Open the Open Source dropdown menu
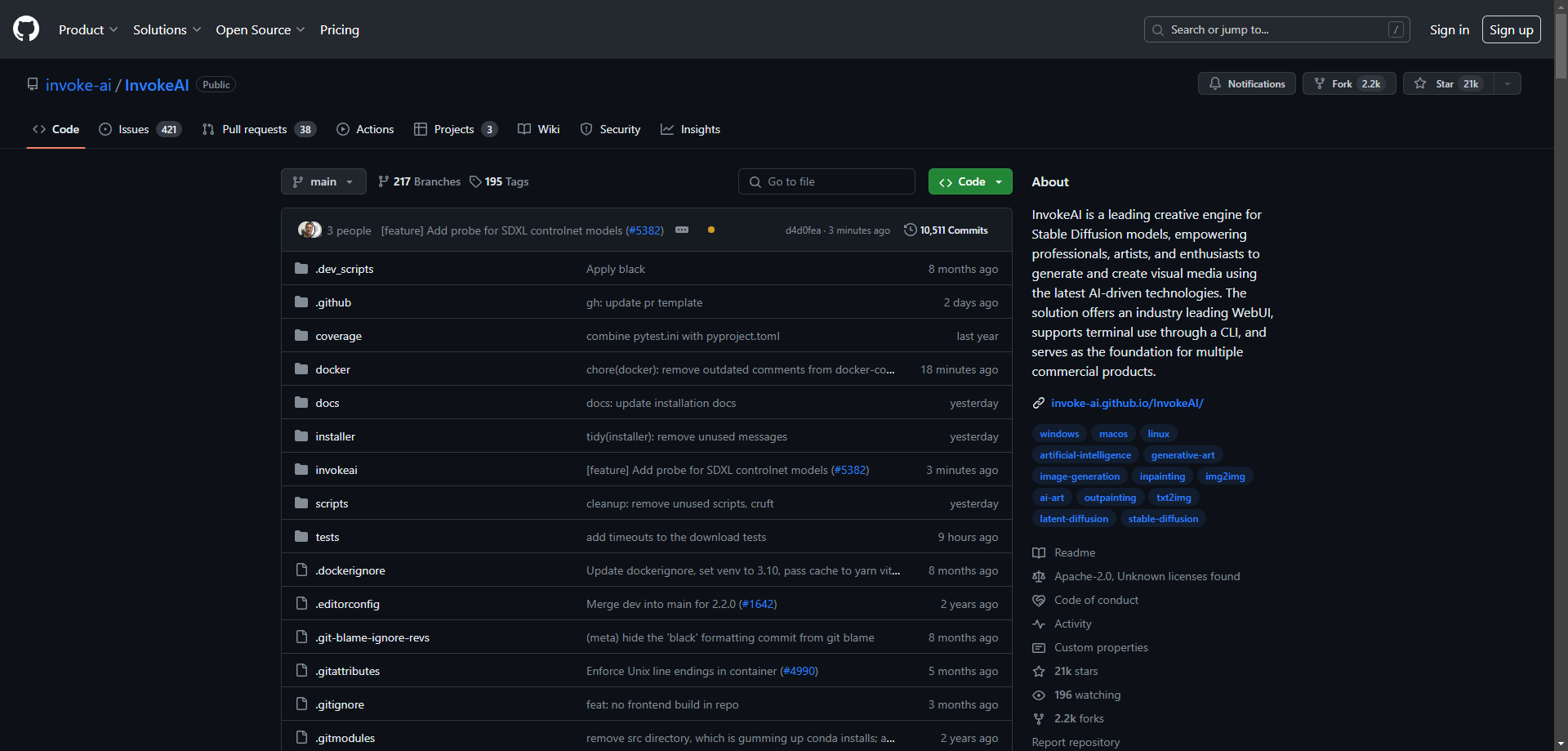 [261, 29]
